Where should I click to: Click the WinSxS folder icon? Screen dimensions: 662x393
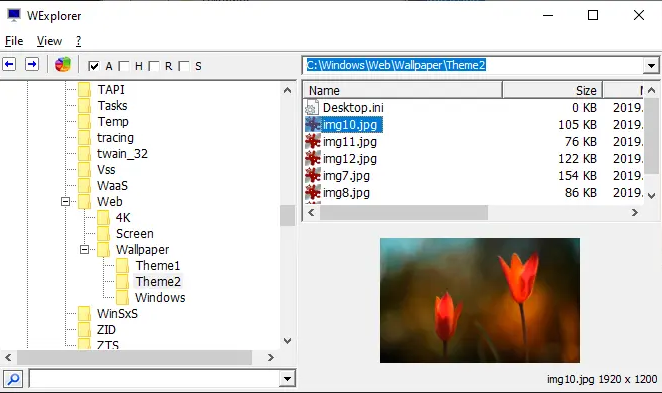tap(84, 314)
